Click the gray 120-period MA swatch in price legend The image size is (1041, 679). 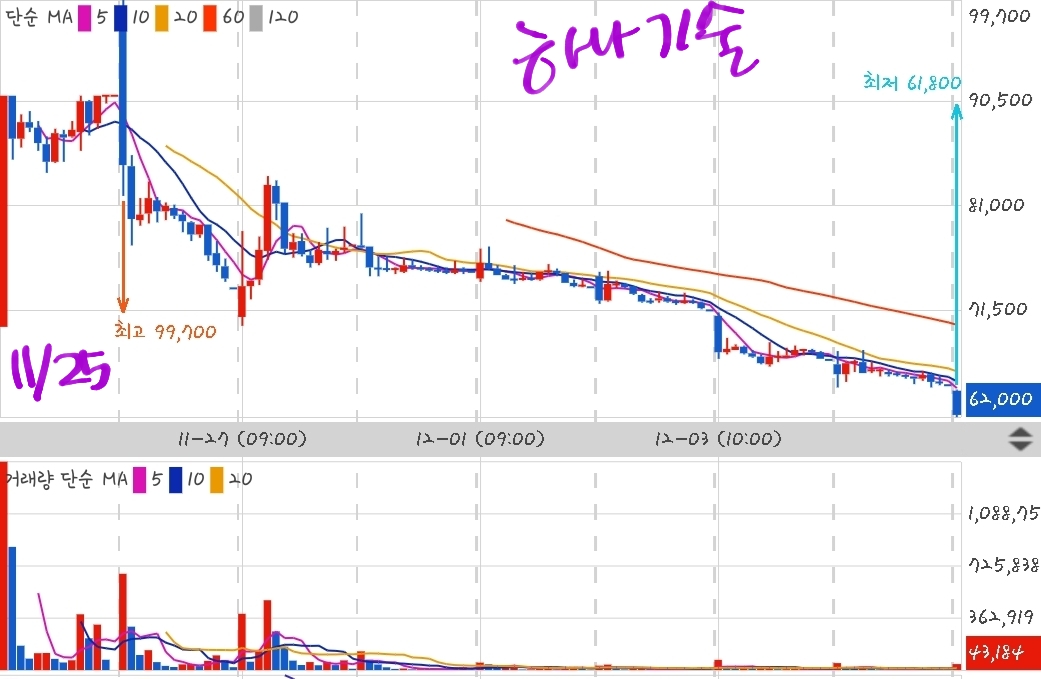pyautogui.click(x=256, y=17)
